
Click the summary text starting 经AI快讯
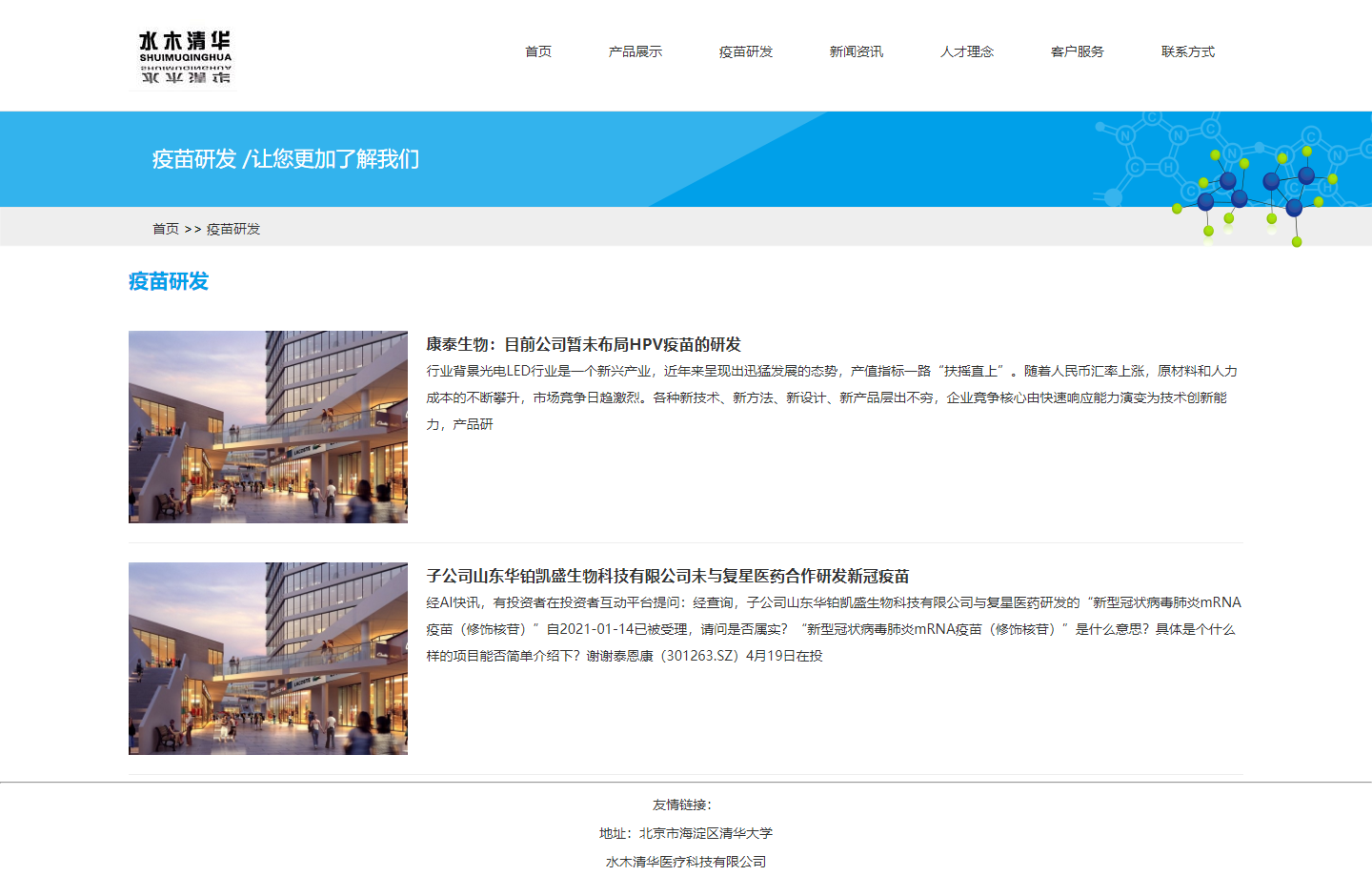(834, 629)
